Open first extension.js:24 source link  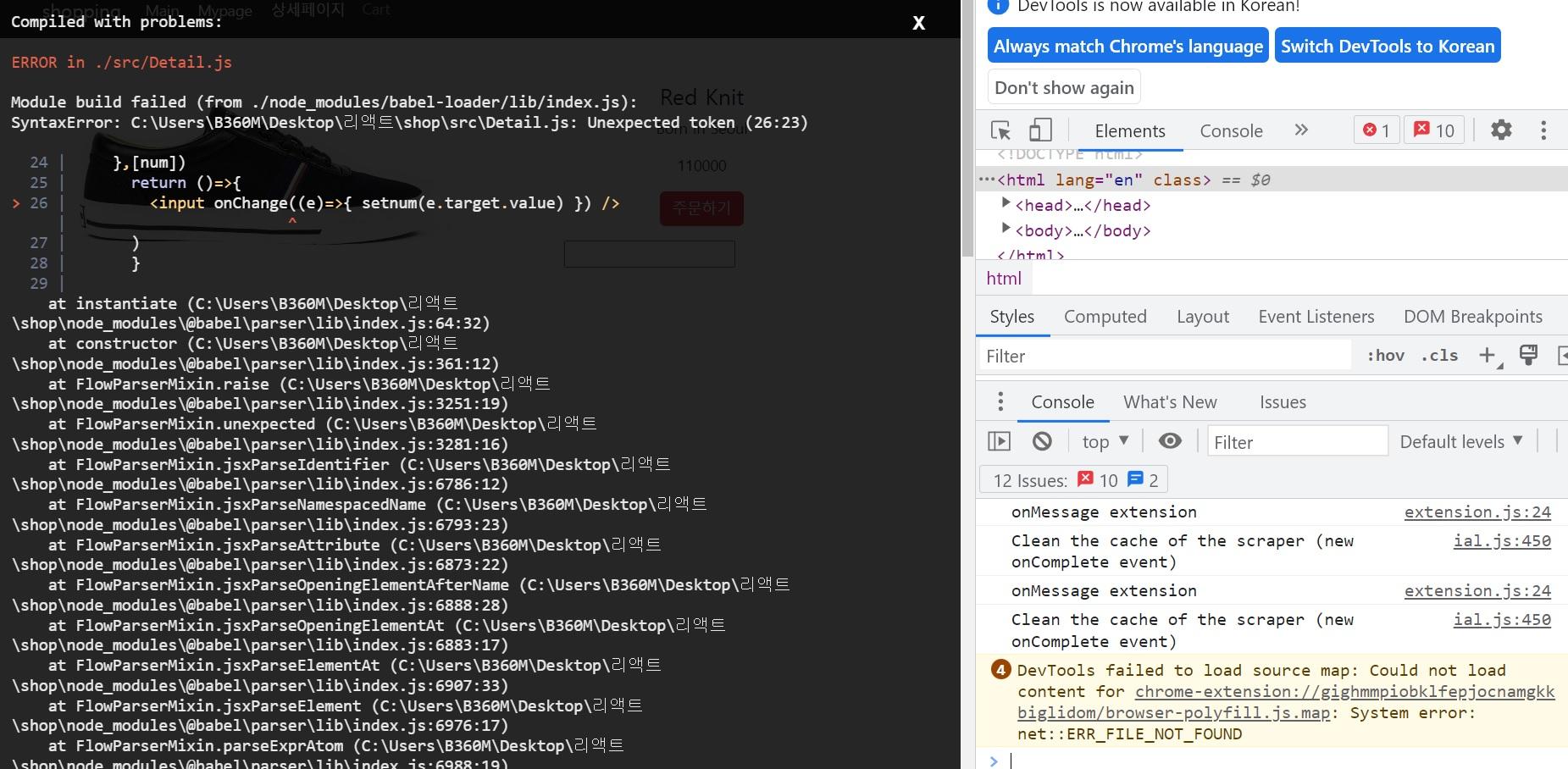(1477, 512)
